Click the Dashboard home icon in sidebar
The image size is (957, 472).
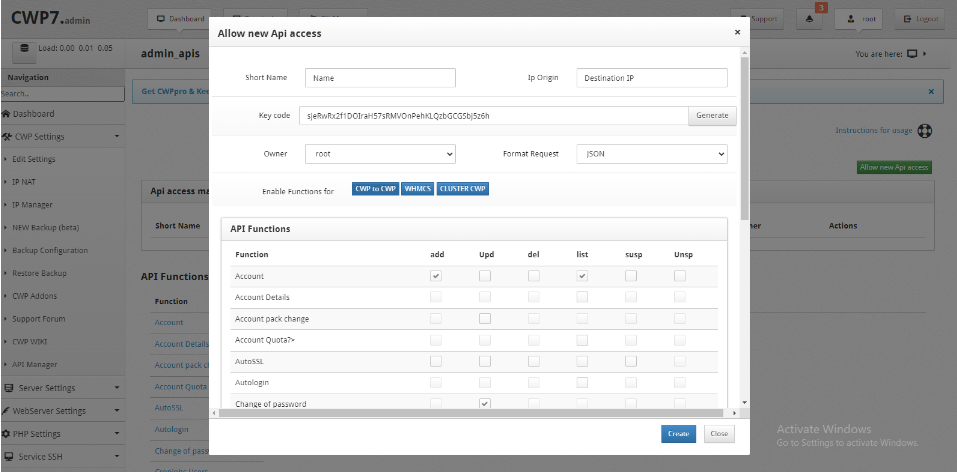pos(6,114)
